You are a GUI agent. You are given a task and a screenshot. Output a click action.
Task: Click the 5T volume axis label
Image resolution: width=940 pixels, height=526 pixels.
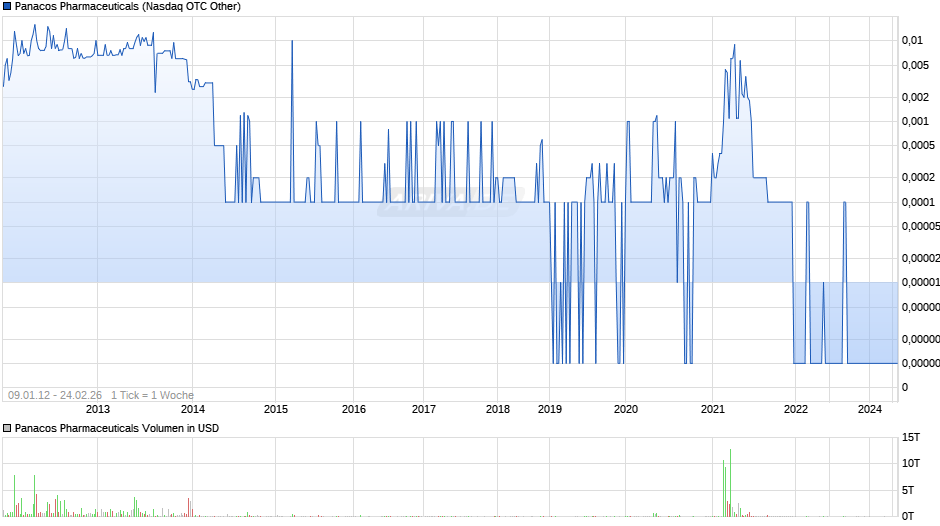tap(908, 490)
